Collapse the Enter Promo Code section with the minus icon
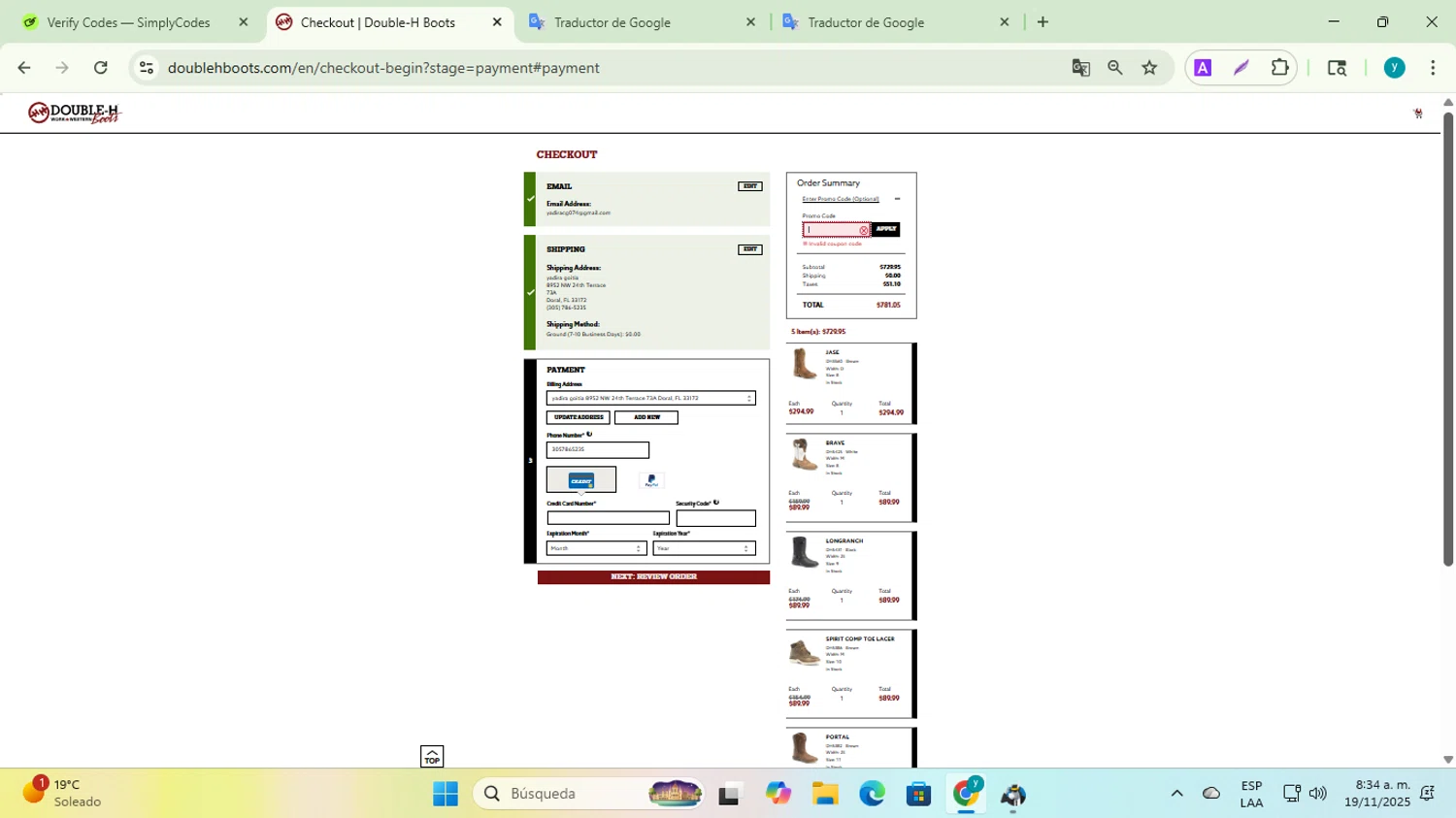Image resolution: width=1456 pixels, height=818 pixels. click(897, 199)
